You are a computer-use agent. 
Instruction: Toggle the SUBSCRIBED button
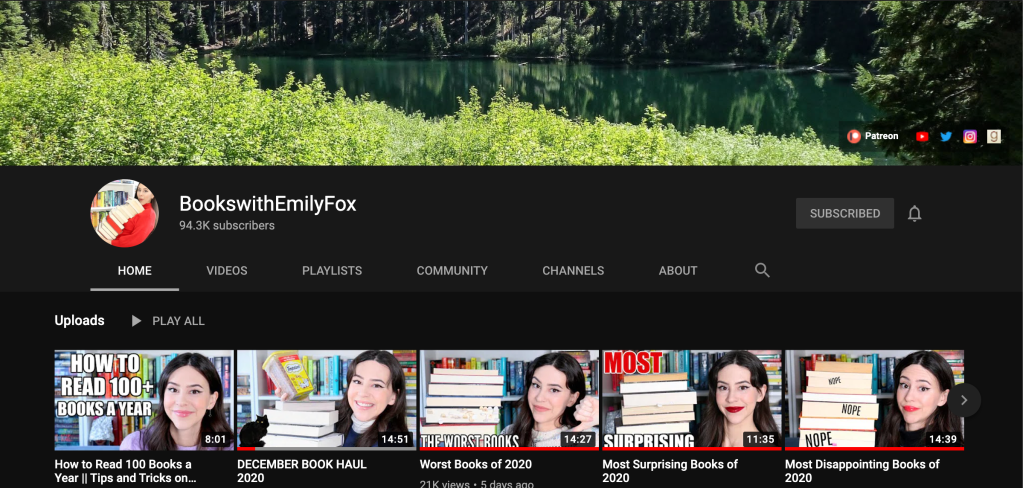coord(844,213)
